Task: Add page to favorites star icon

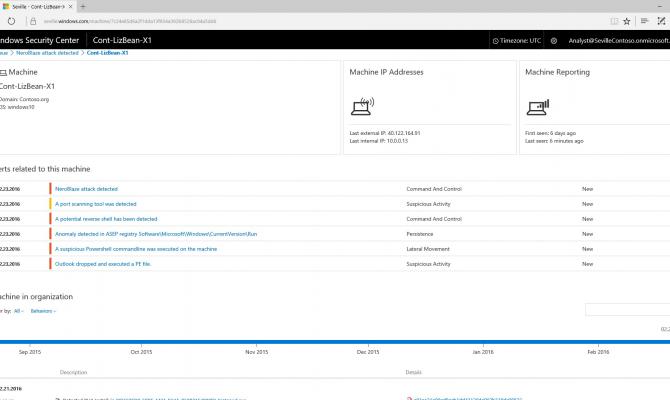Action: coord(626,21)
